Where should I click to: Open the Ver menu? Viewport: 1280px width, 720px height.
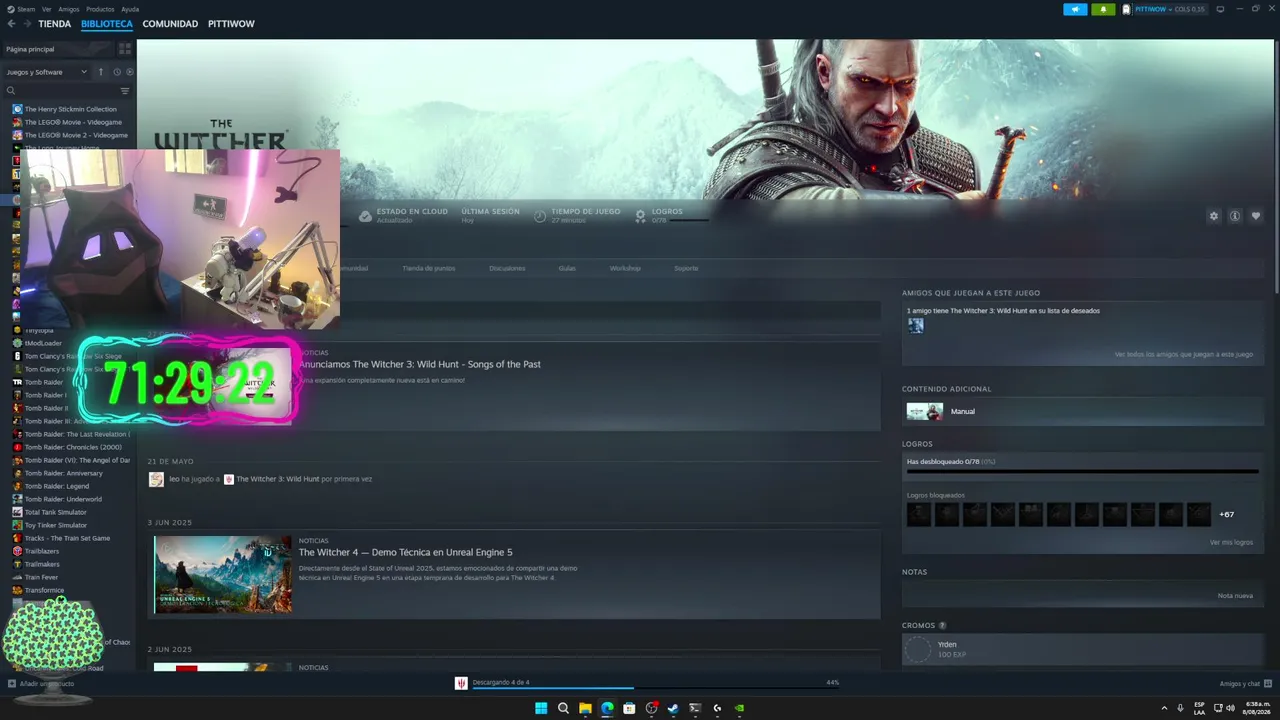point(46,9)
